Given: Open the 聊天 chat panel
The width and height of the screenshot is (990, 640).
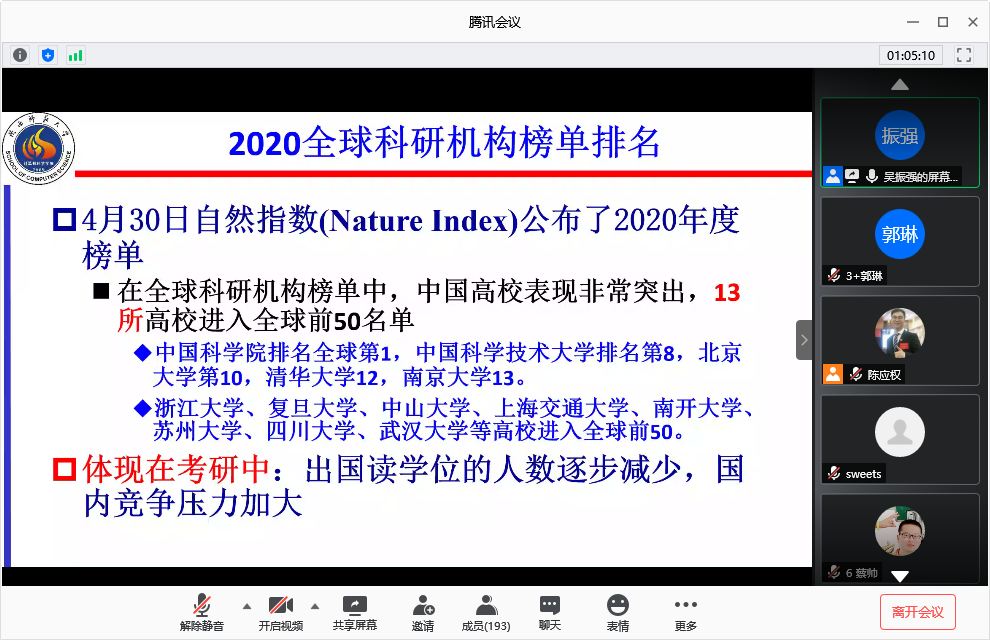Looking at the screenshot, I should (549, 612).
